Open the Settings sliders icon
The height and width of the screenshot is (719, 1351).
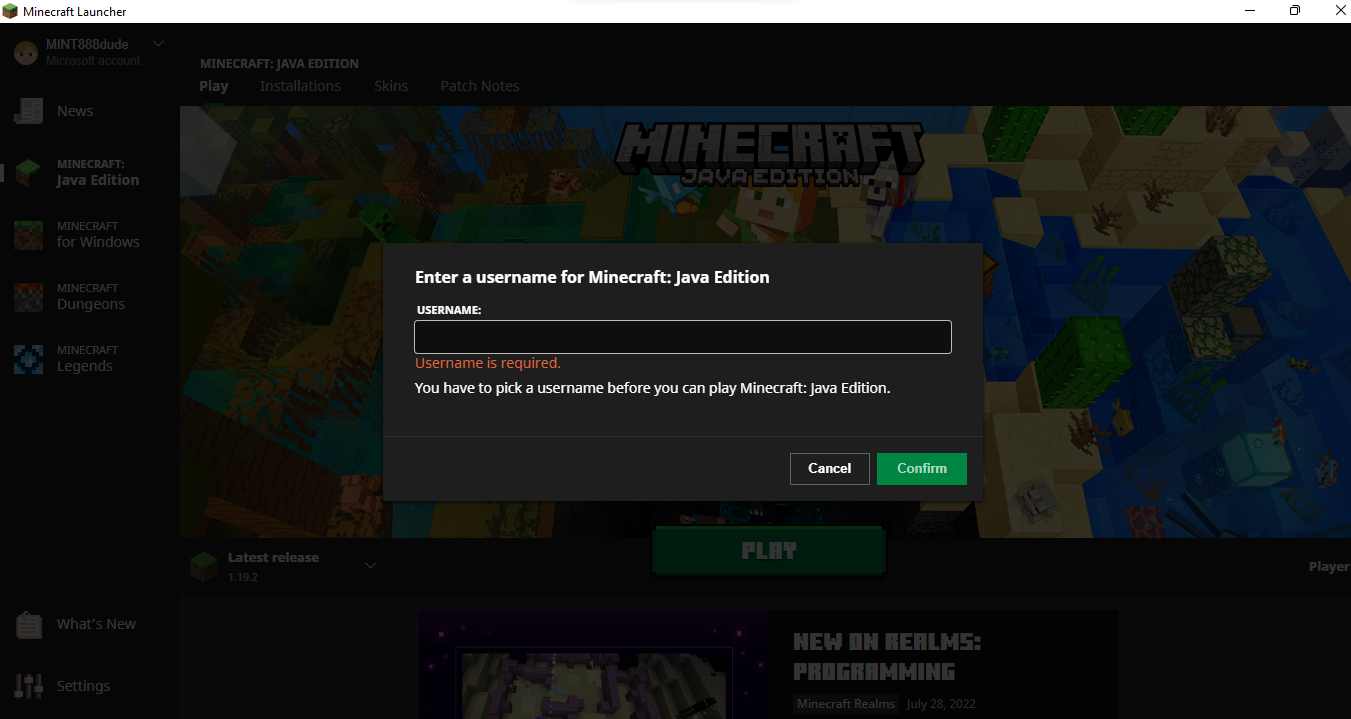[29, 686]
